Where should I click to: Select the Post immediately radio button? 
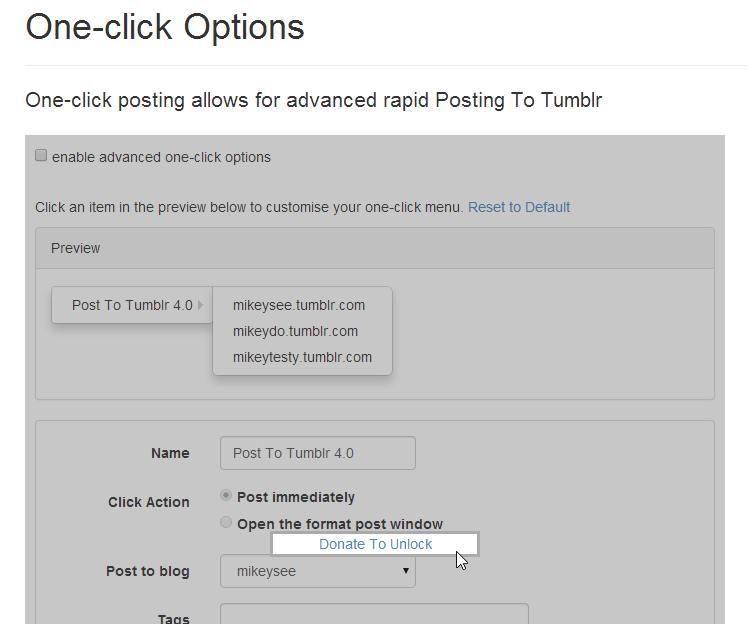coord(227,496)
